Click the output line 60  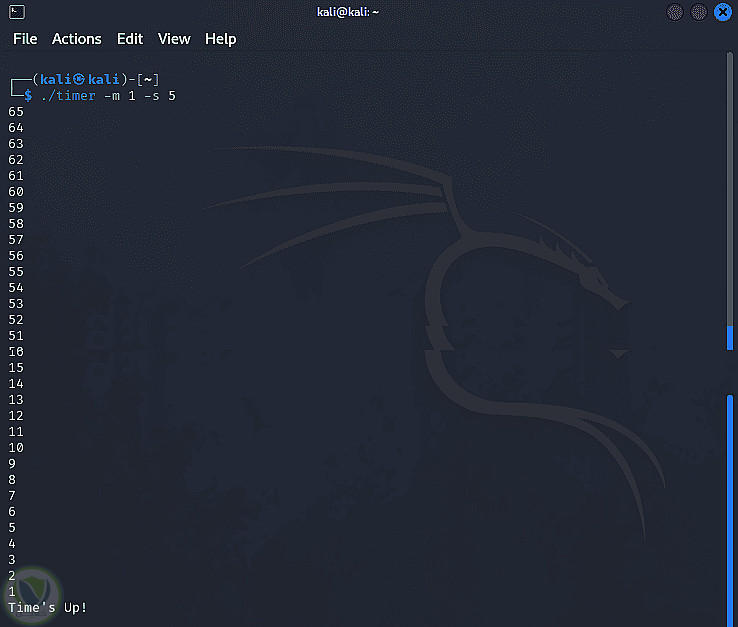(x=16, y=192)
